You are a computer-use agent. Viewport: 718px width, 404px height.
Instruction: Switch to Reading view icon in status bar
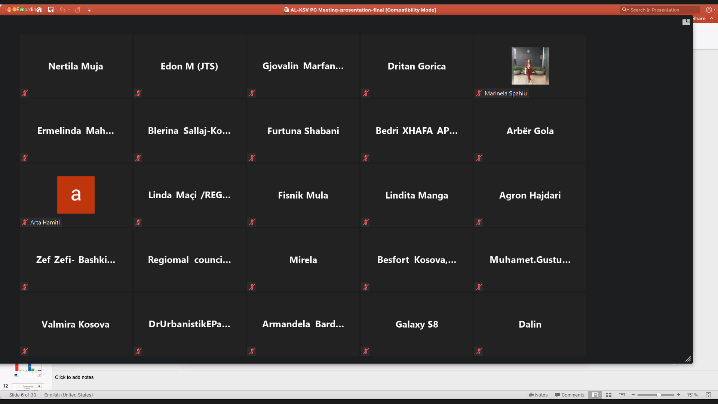pyautogui.click(x=622, y=395)
